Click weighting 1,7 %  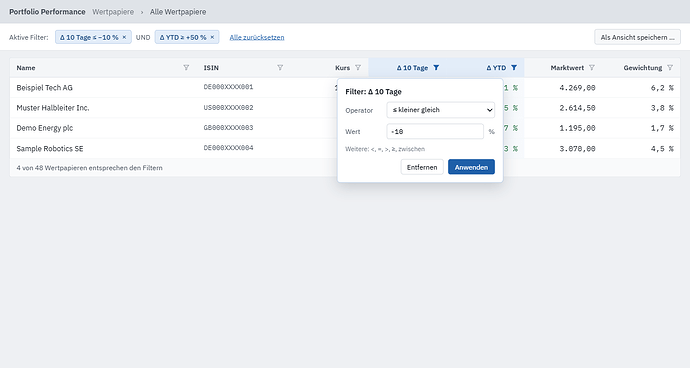[x=662, y=128]
